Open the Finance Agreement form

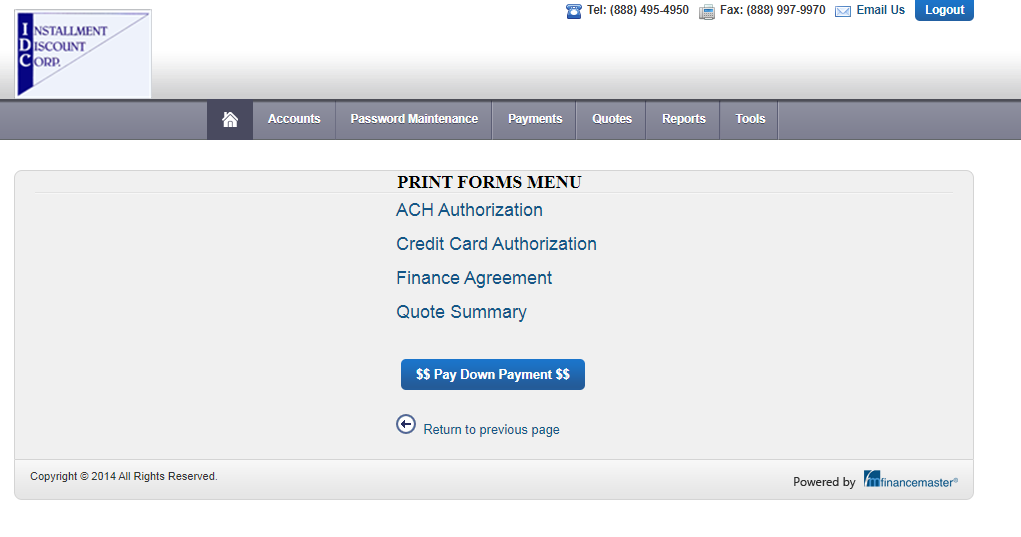click(474, 278)
